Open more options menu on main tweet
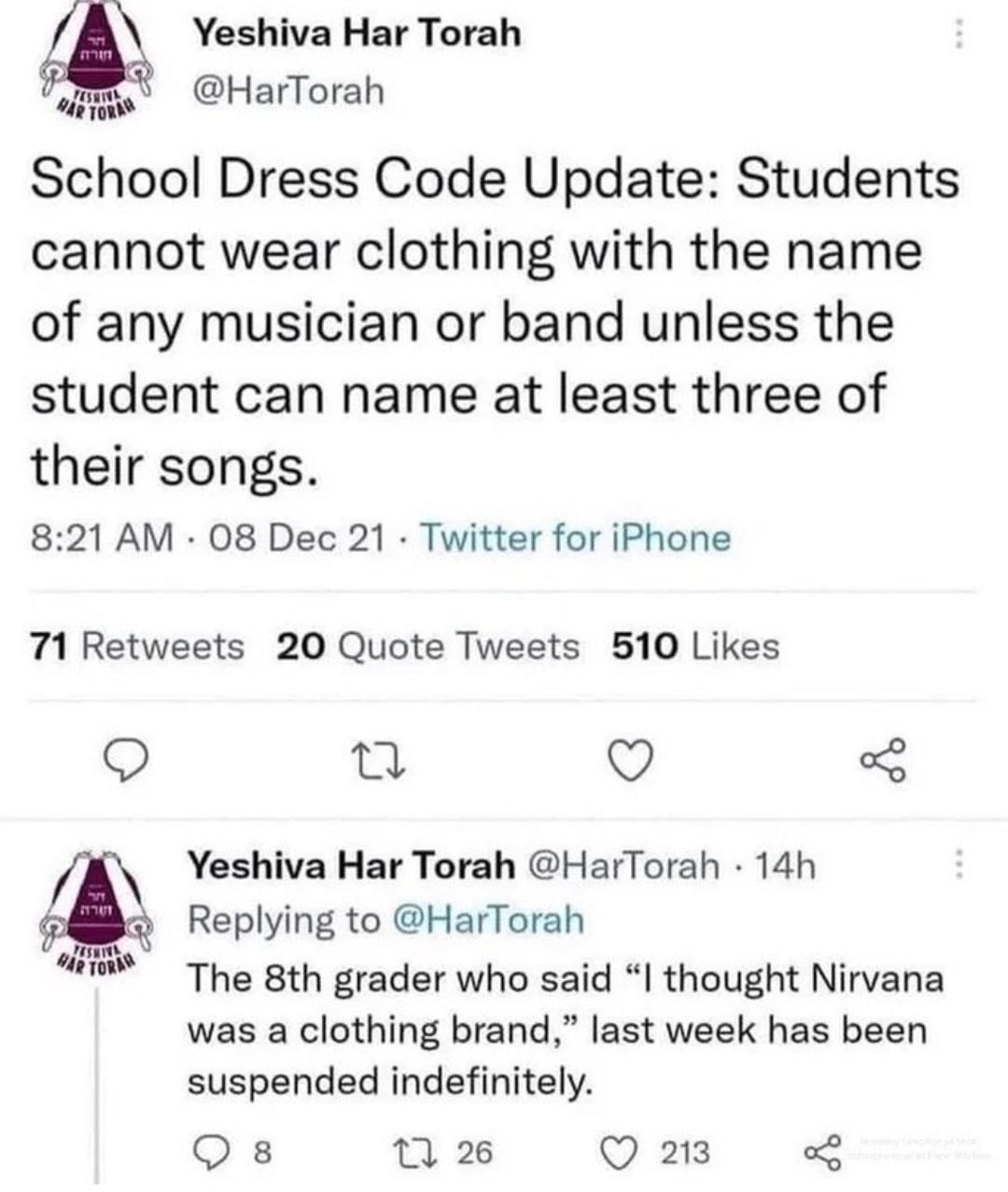Screen dimensions: 1008x1192 958,35
